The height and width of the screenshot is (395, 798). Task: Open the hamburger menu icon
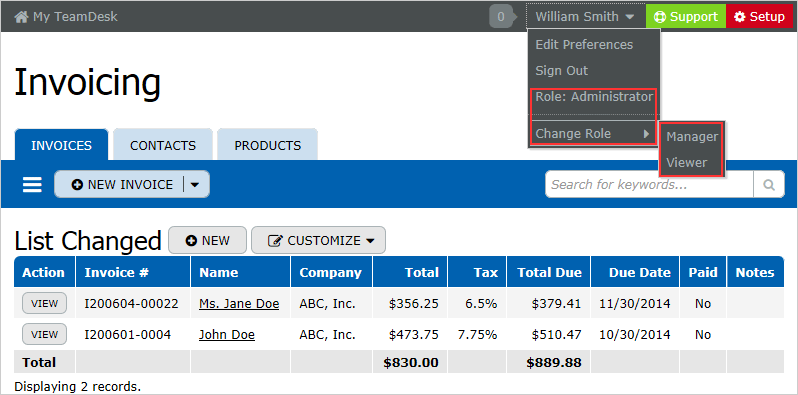pos(32,184)
